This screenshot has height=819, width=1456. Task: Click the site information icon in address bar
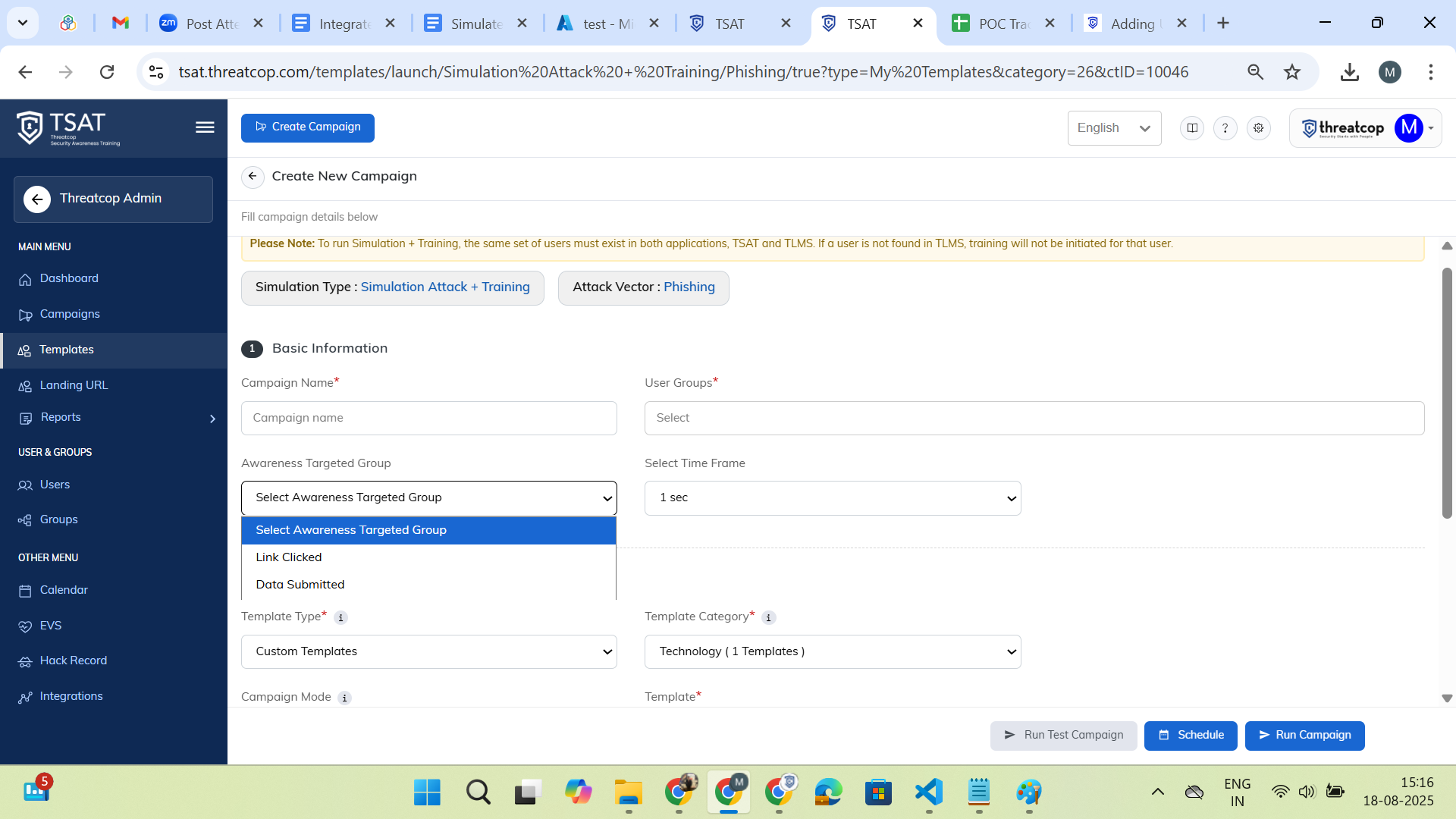tap(156, 72)
